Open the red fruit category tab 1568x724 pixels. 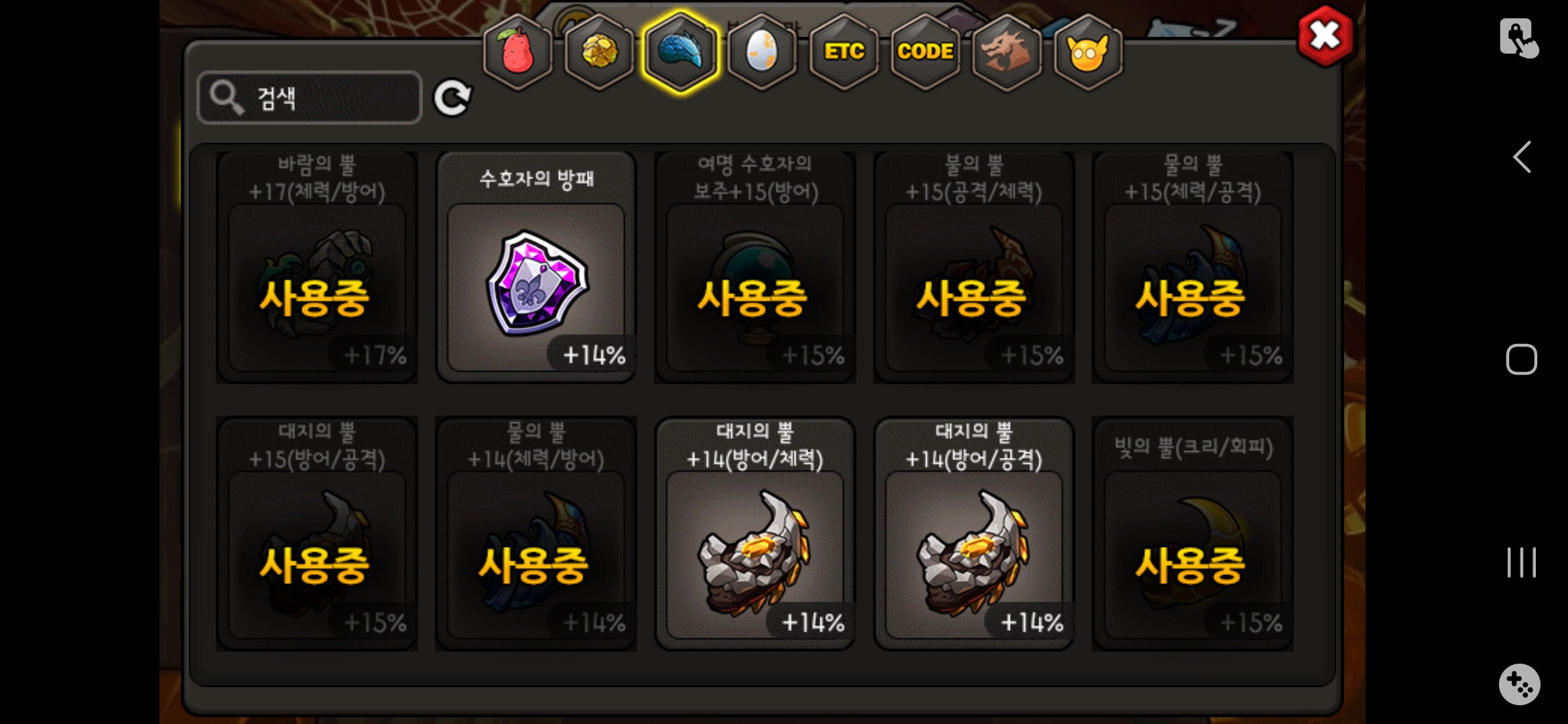517,52
